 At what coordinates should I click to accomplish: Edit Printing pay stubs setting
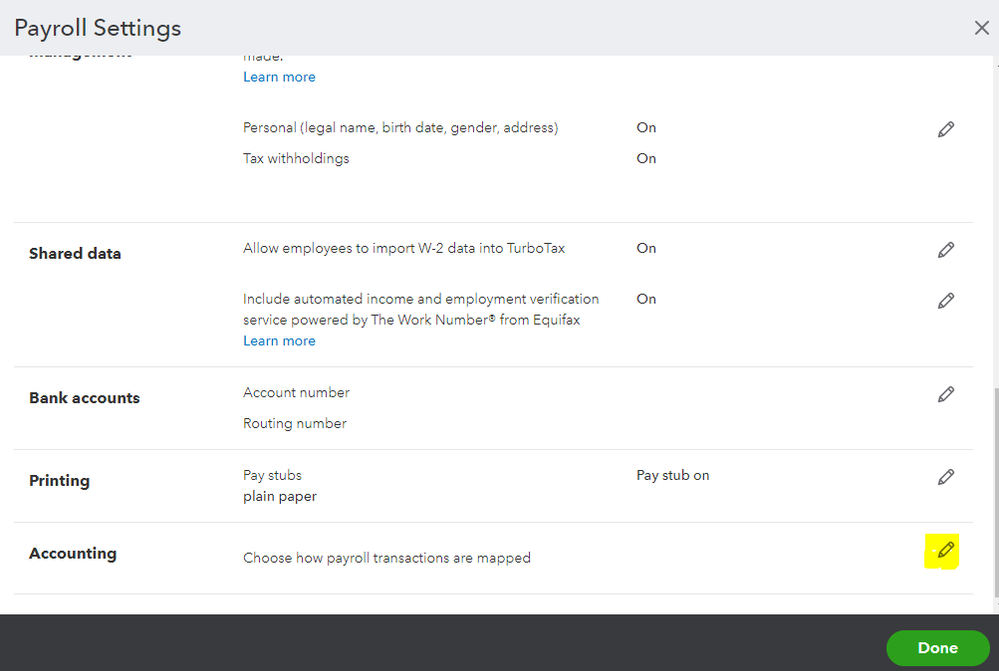(945, 477)
